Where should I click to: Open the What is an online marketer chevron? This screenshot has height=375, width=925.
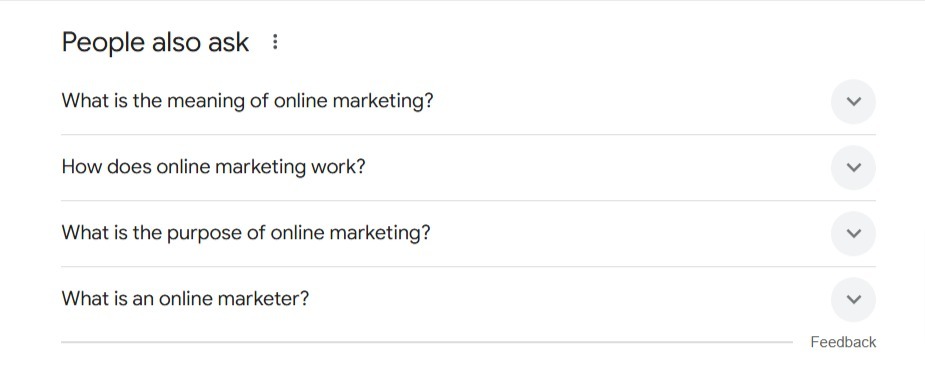853,300
